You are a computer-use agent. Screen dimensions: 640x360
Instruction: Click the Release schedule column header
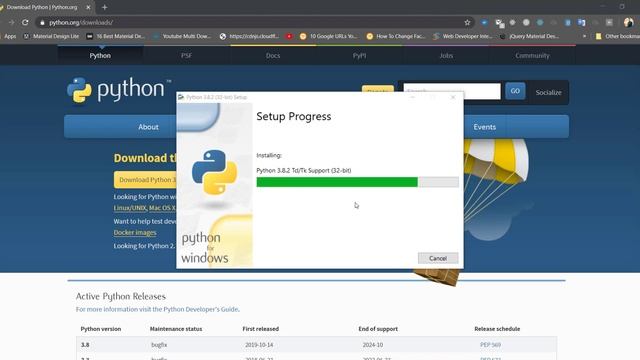tap(497, 329)
